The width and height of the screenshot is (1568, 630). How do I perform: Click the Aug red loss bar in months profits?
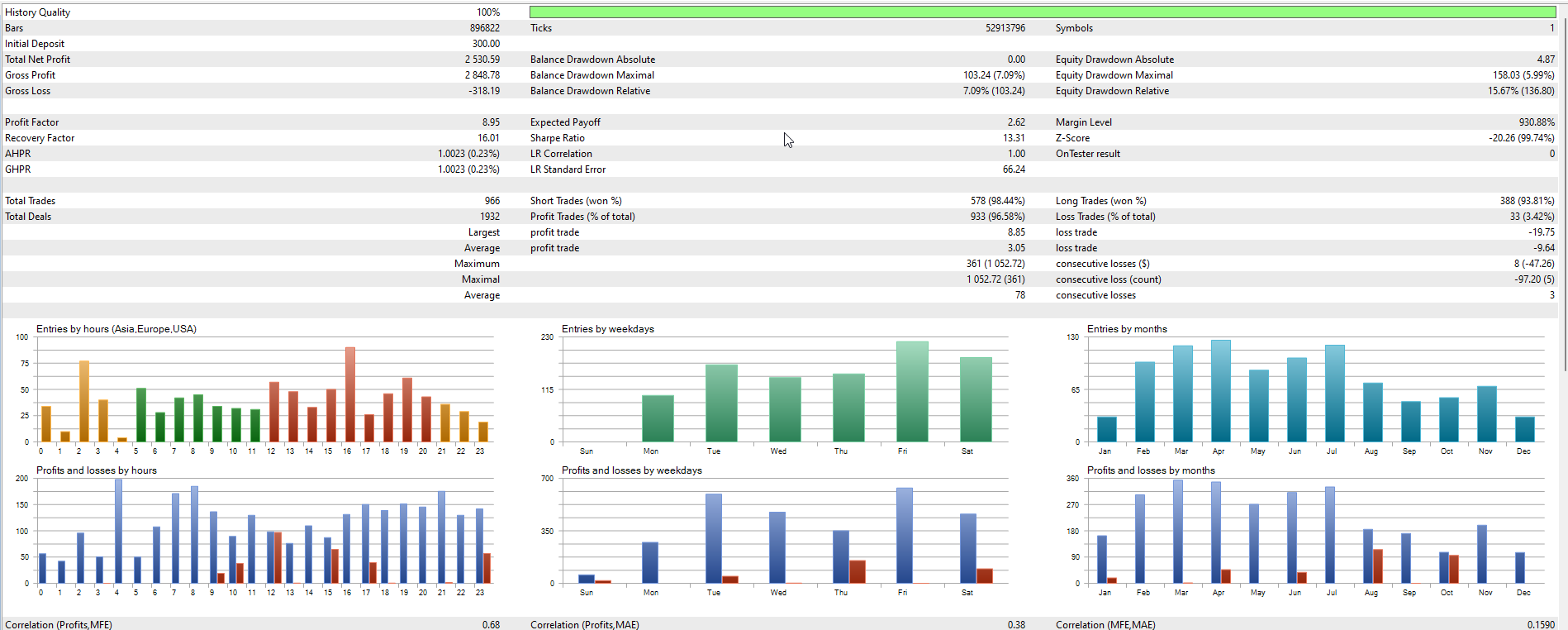click(x=1378, y=566)
